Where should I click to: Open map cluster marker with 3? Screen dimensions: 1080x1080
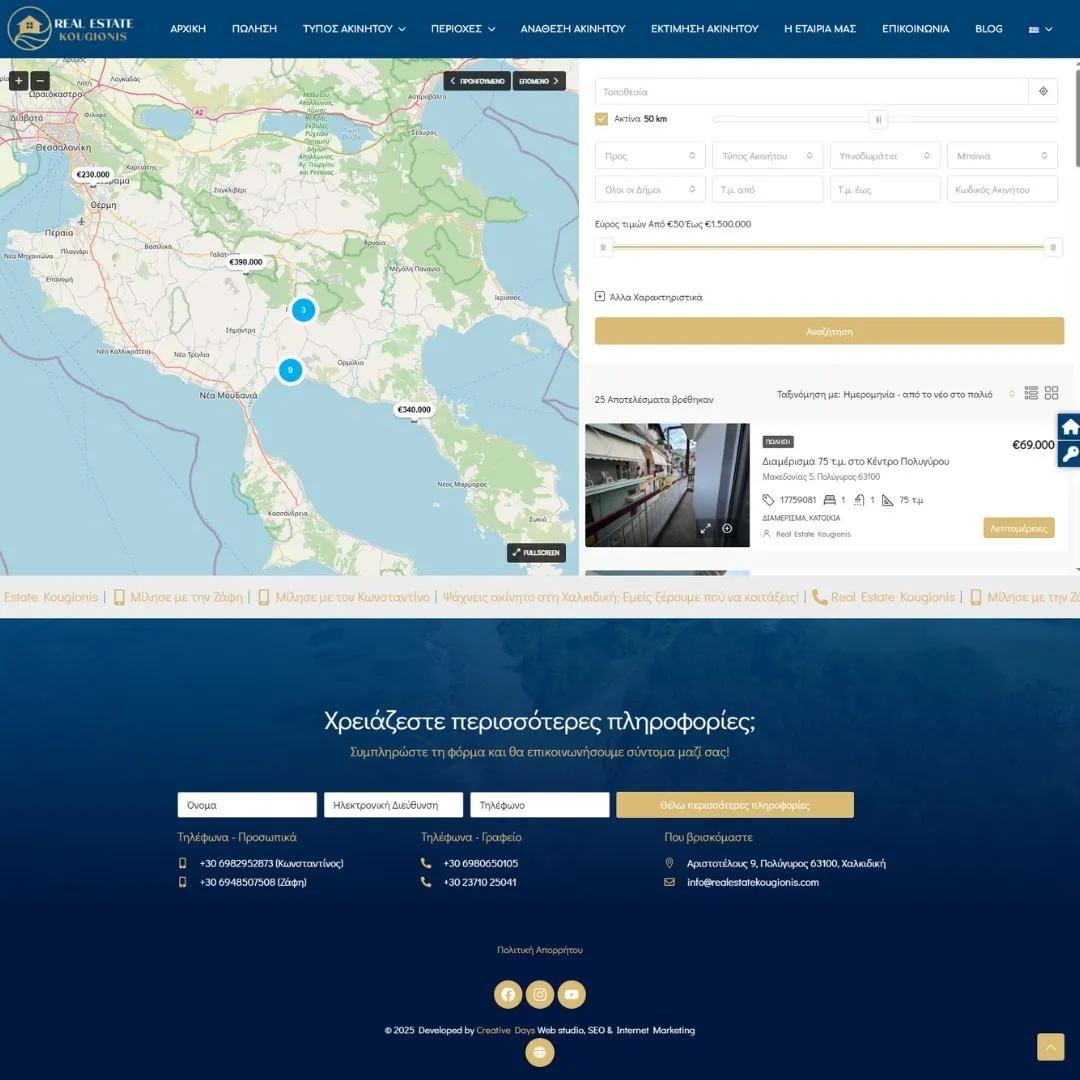click(303, 310)
